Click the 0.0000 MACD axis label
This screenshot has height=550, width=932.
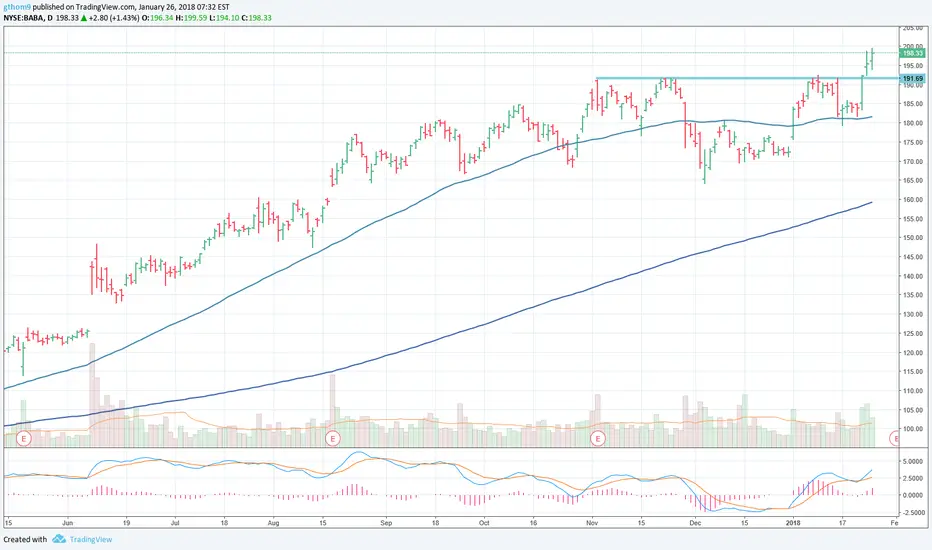pos(913,495)
